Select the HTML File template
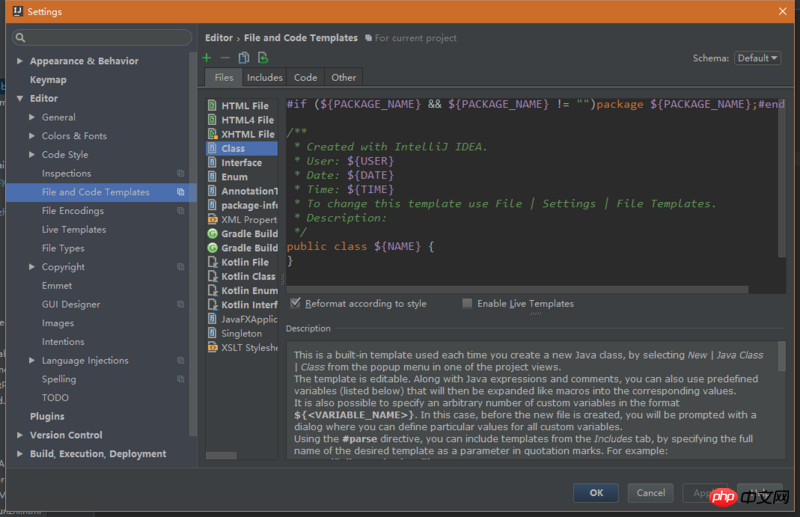The image size is (800, 517). click(x=244, y=106)
